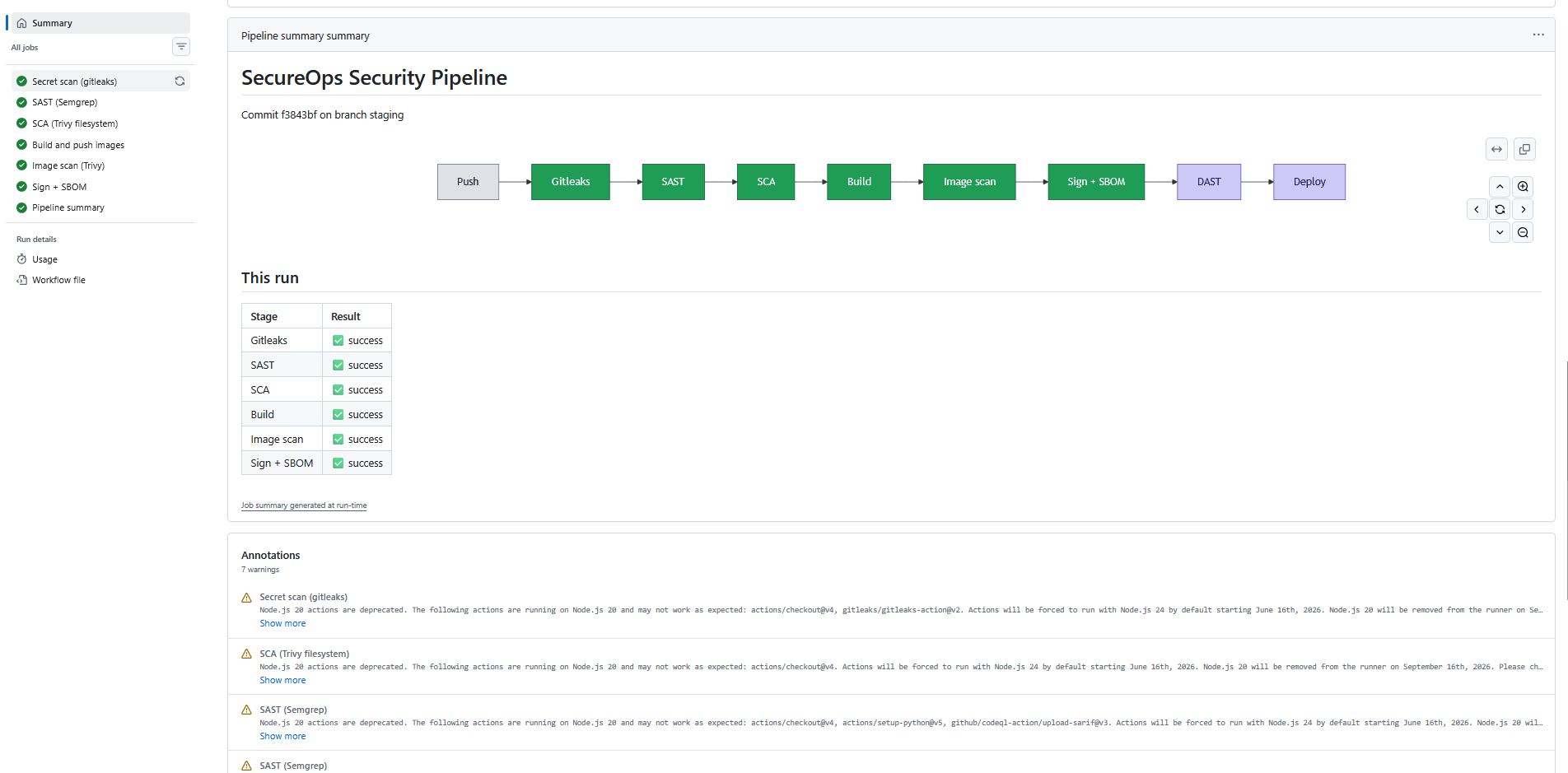Click Job summary generated at run-time link

click(x=304, y=505)
